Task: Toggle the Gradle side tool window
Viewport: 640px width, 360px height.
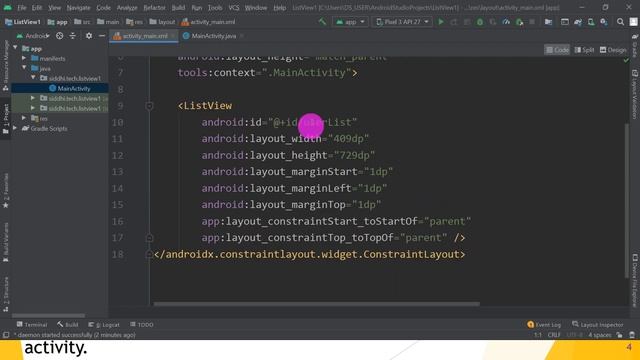Action: coord(635,46)
